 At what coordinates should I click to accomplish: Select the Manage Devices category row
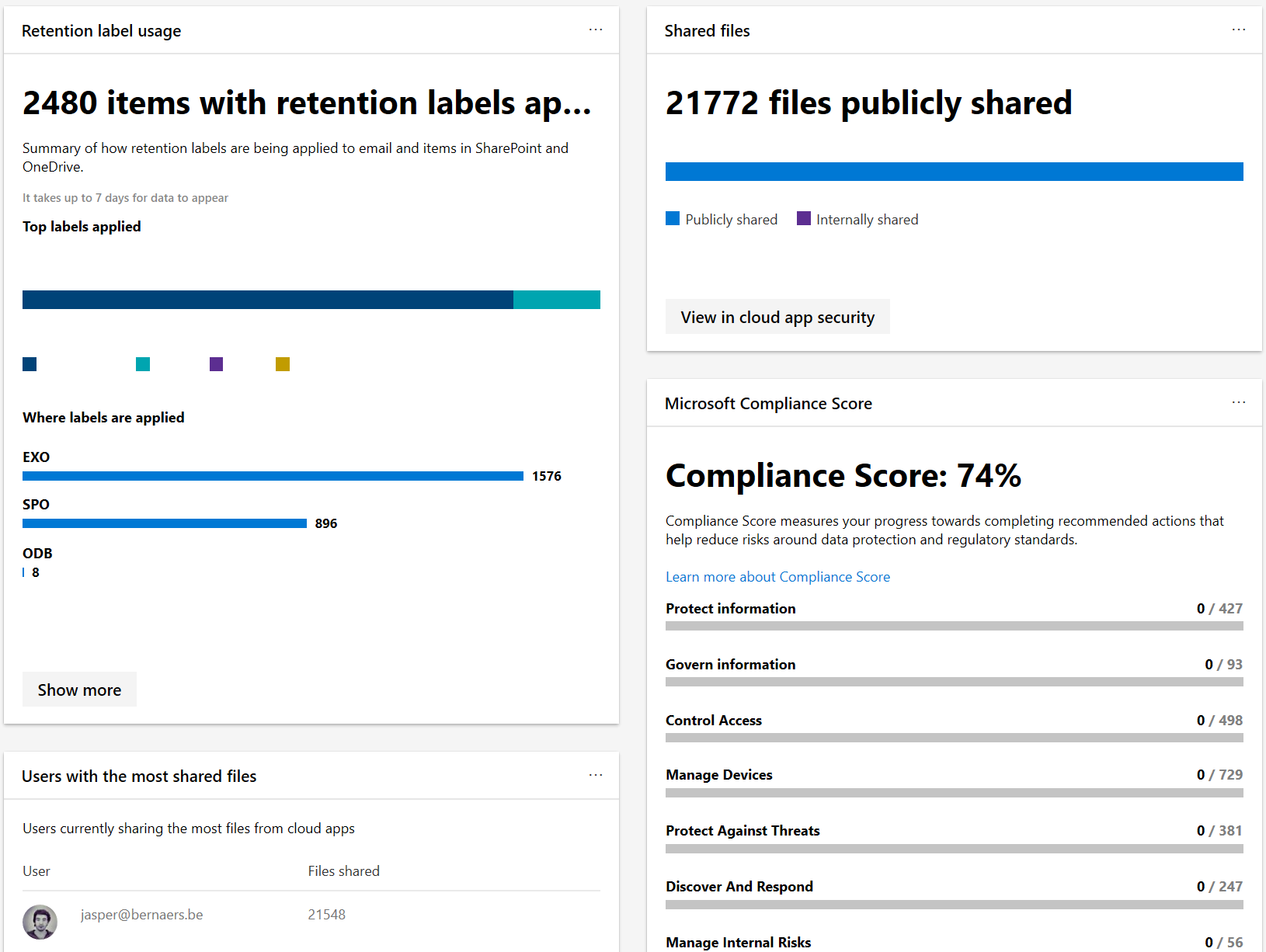[718, 774]
